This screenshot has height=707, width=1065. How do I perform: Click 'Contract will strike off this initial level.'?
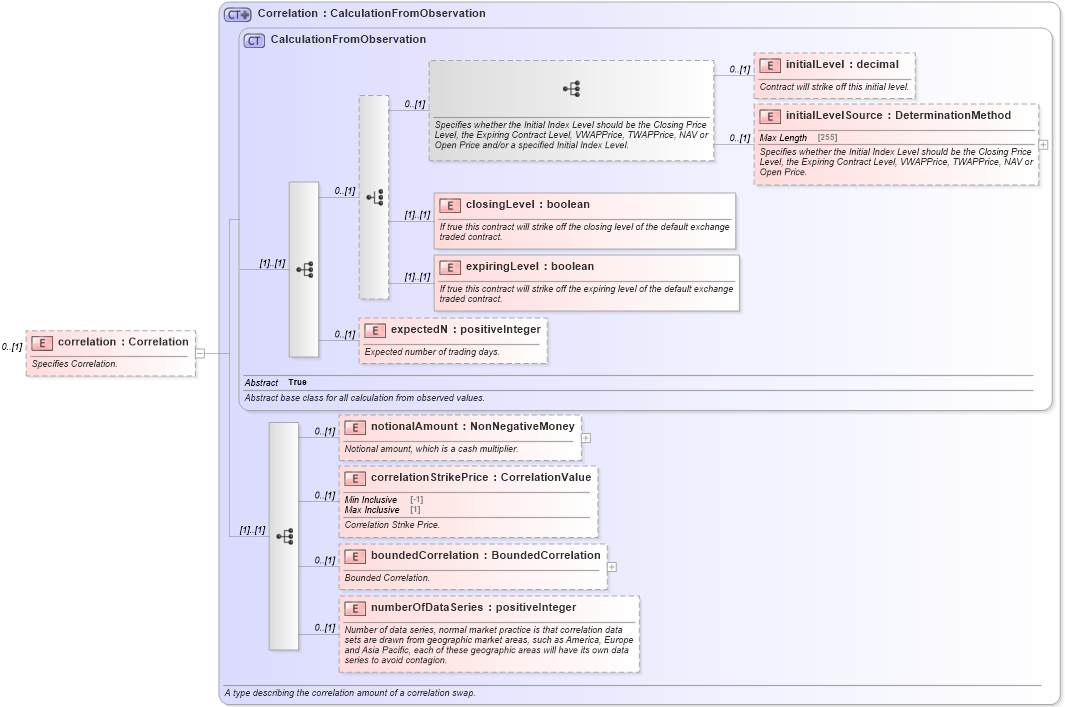click(834, 87)
